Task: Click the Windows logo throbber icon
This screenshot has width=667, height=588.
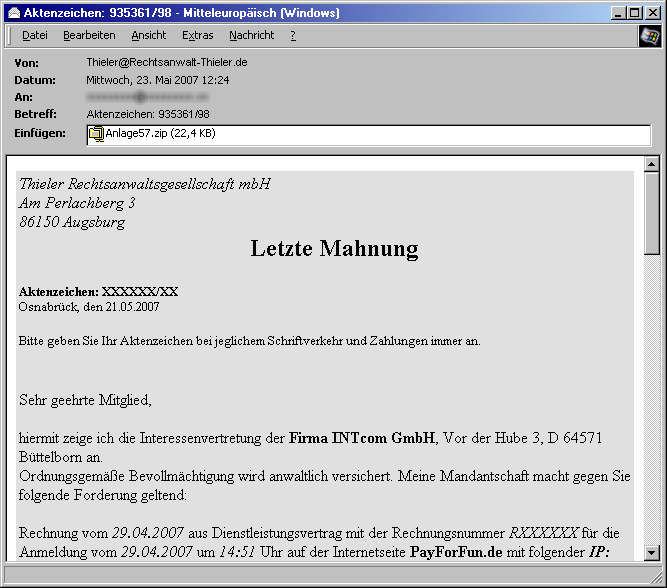Action: pyautogui.click(x=650, y=36)
